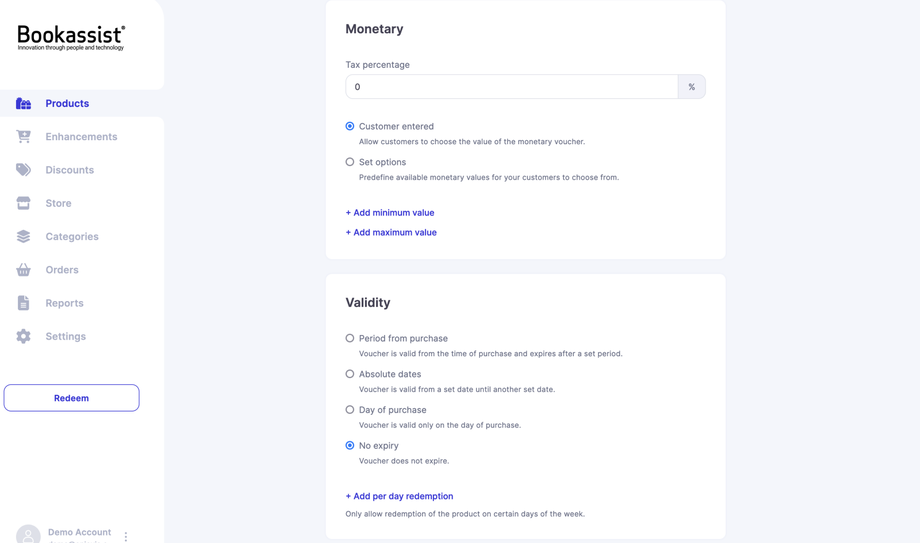
Task: Select Period from purchase validity
Action: point(350,339)
